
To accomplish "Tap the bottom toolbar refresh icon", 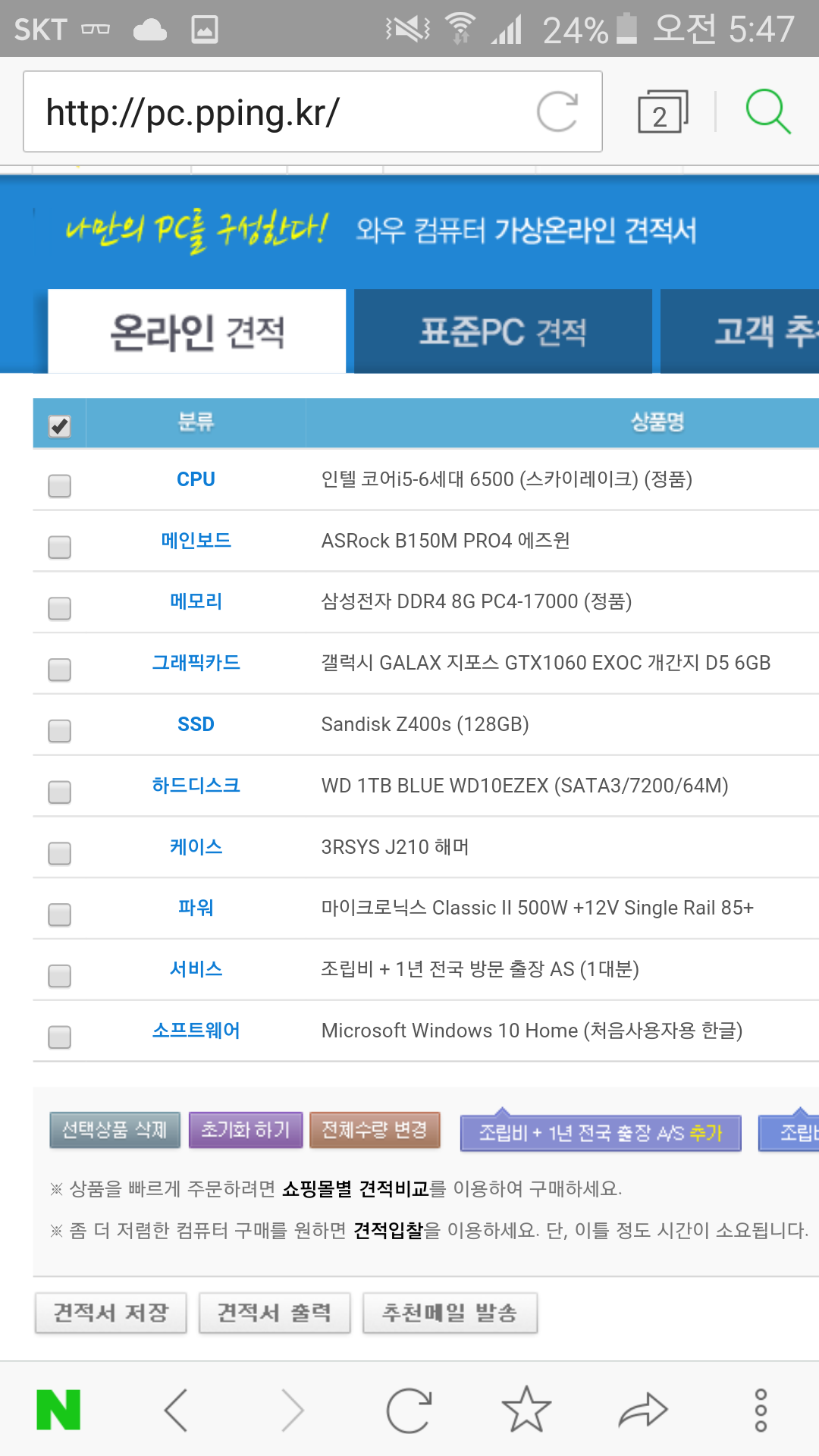I will click(409, 1410).
